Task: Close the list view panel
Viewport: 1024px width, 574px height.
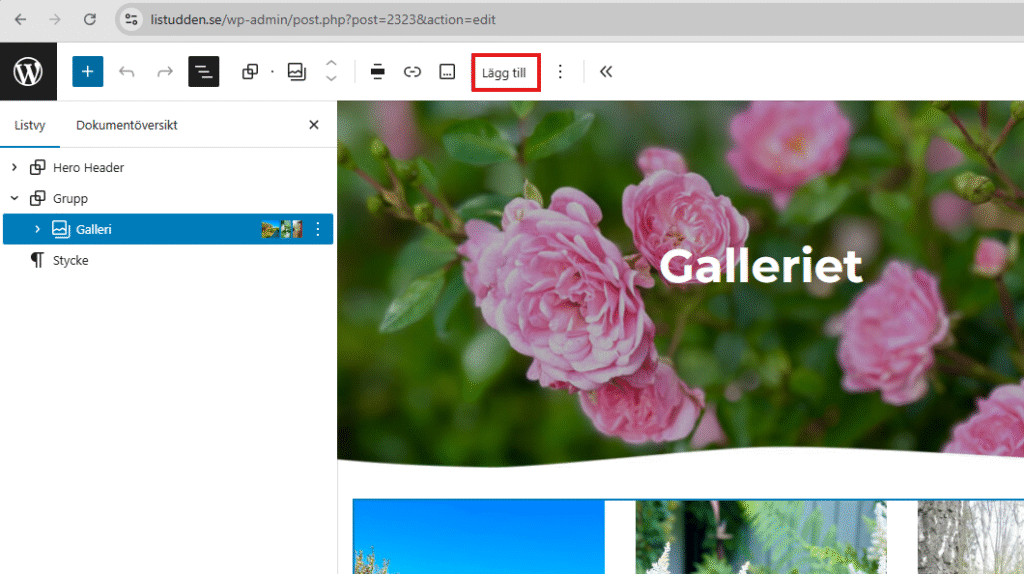Action: pos(314,125)
